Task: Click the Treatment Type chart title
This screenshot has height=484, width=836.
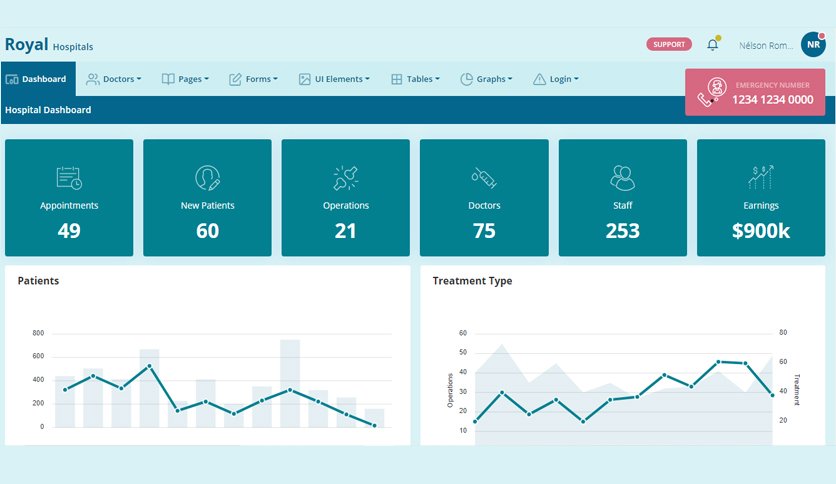Action: point(472,281)
